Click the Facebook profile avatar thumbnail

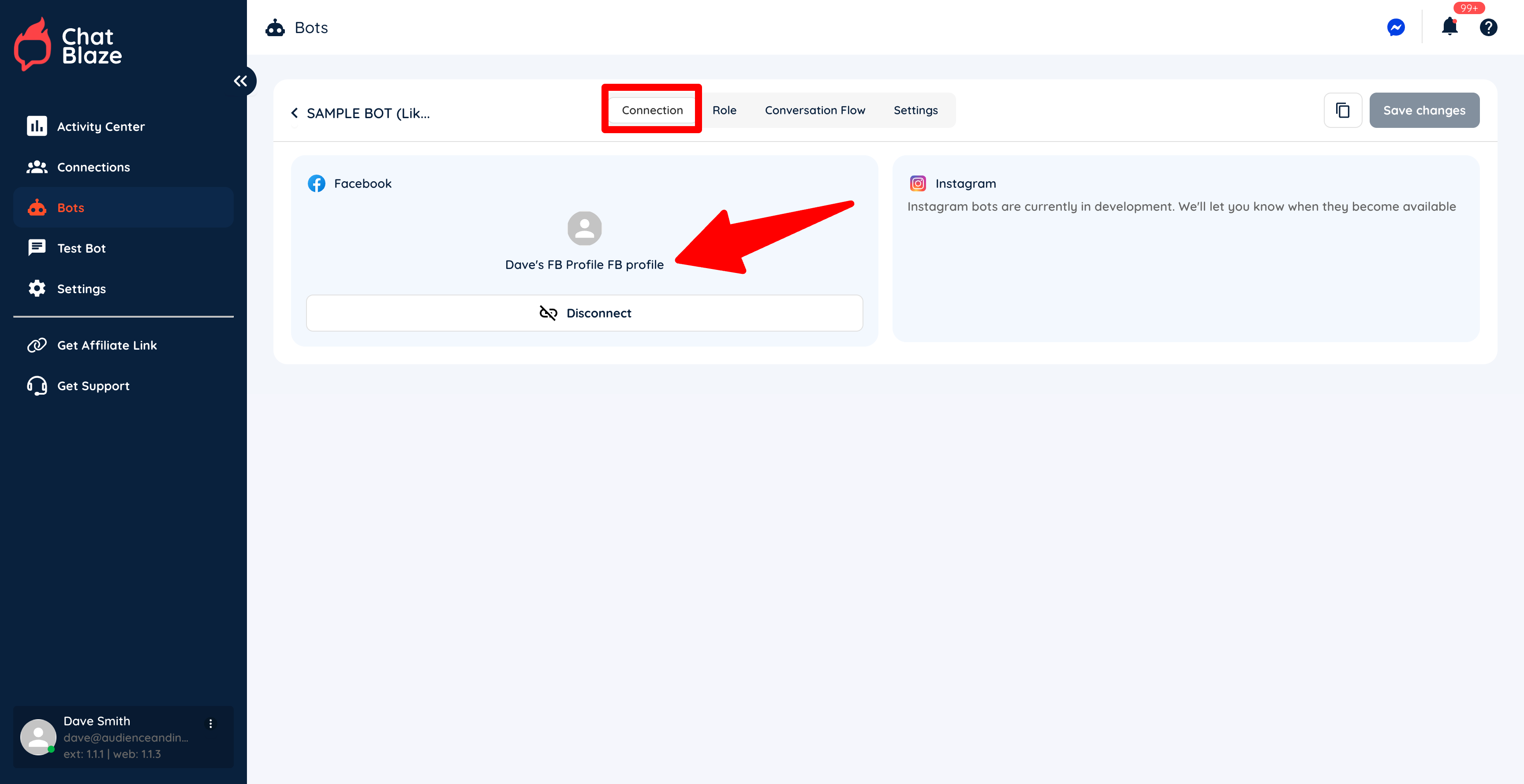click(x=584, y=228)
